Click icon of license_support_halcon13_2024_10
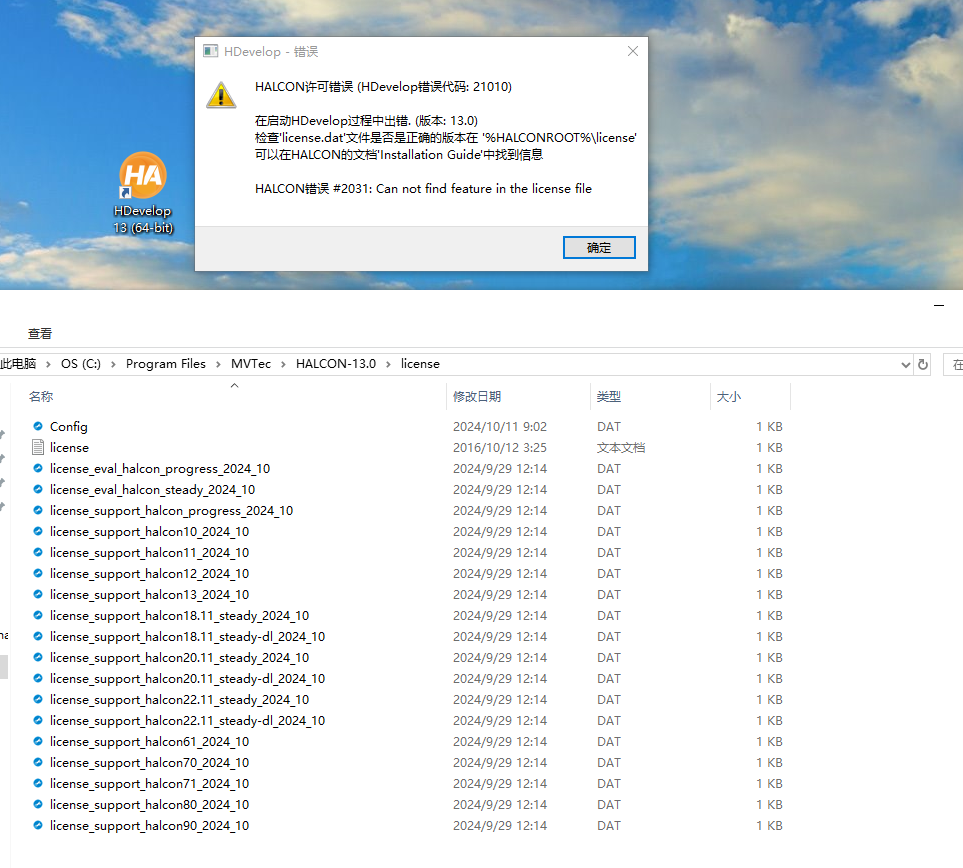 [38, 594]
